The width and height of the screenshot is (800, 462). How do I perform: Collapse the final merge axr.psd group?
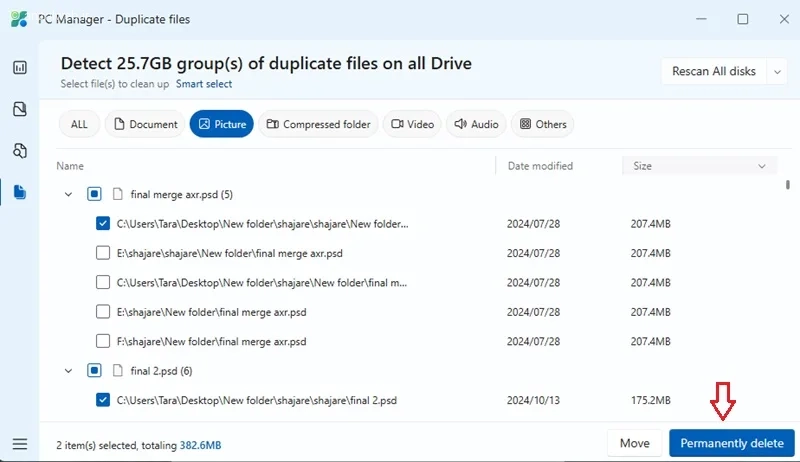click(68, 194)
